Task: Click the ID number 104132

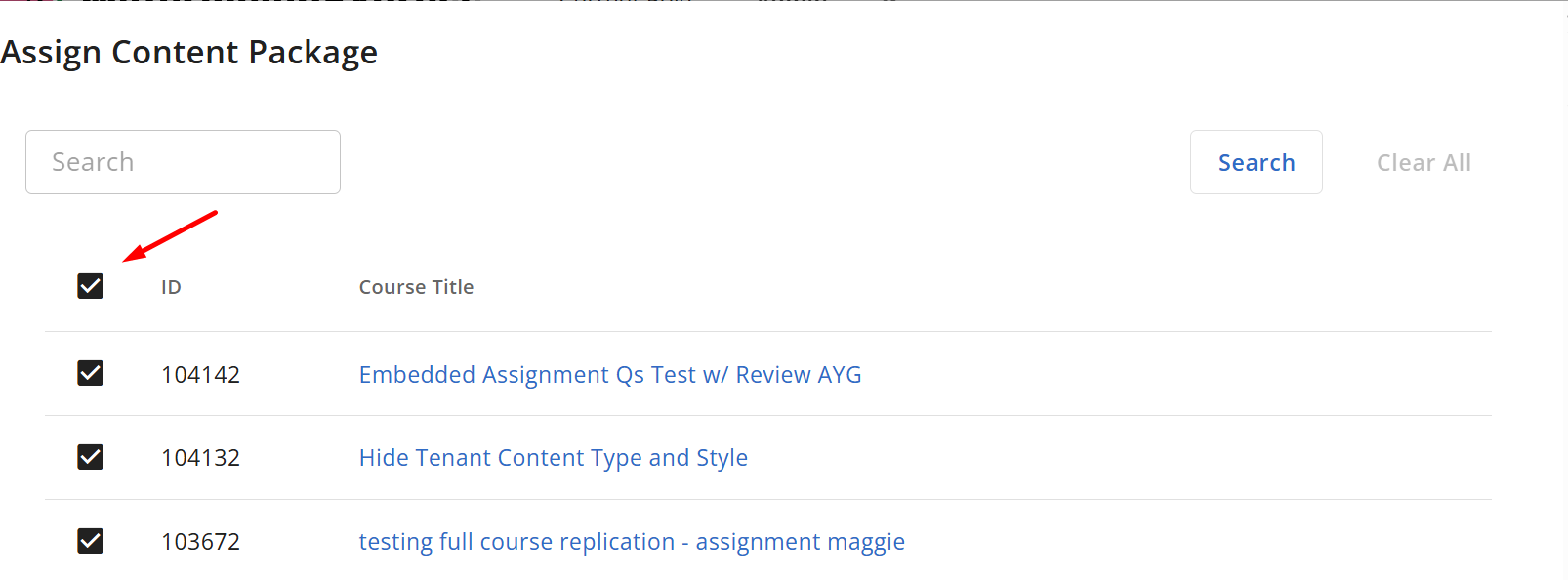Action: tap(200, 458)
